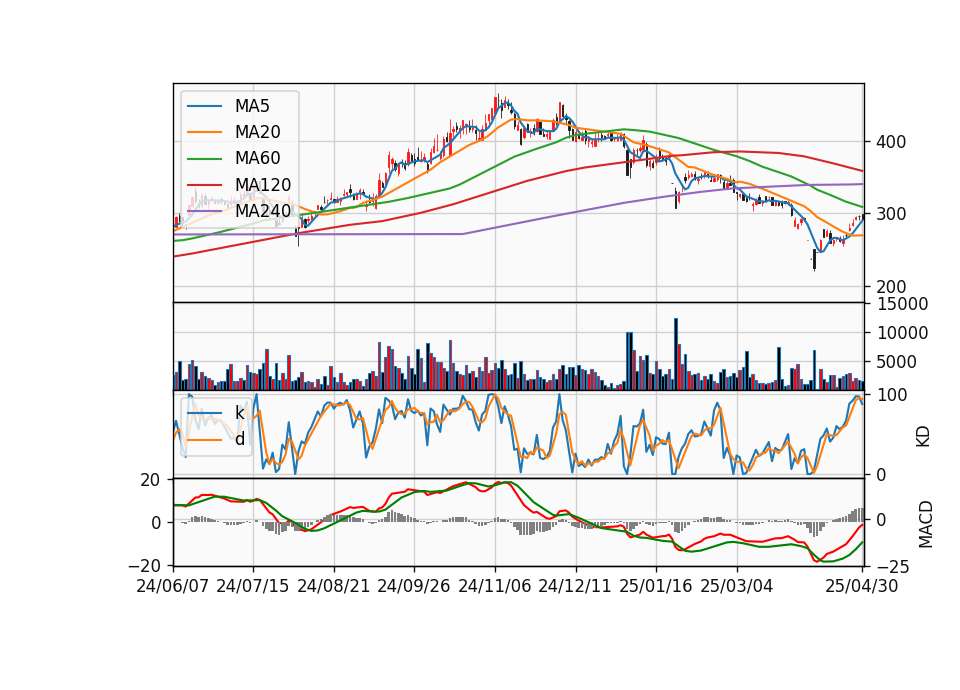Image resolution: width=960 pixels, height=690 pixels.
Task: Click the 25/03/04 date tick label
Action: [x=737, y=586]
